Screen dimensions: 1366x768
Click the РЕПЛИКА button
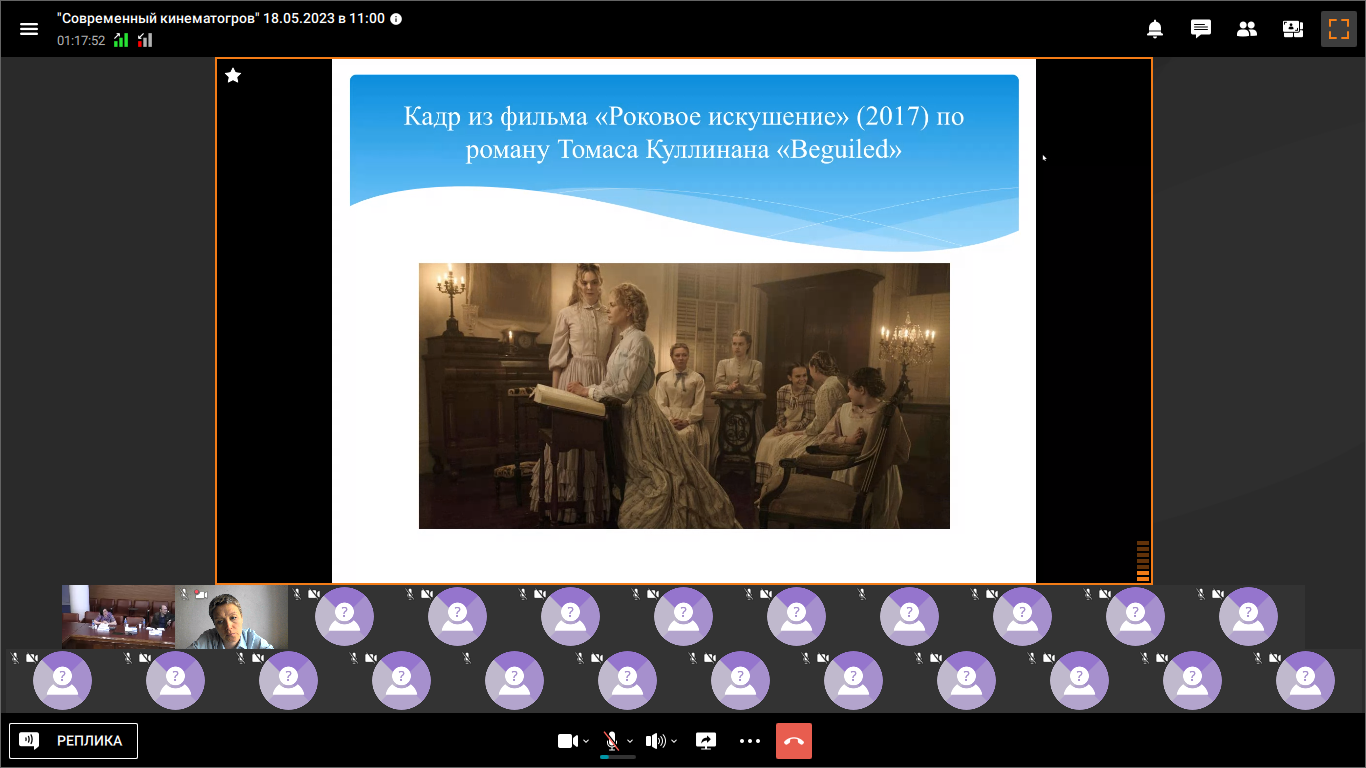[74, 741]
